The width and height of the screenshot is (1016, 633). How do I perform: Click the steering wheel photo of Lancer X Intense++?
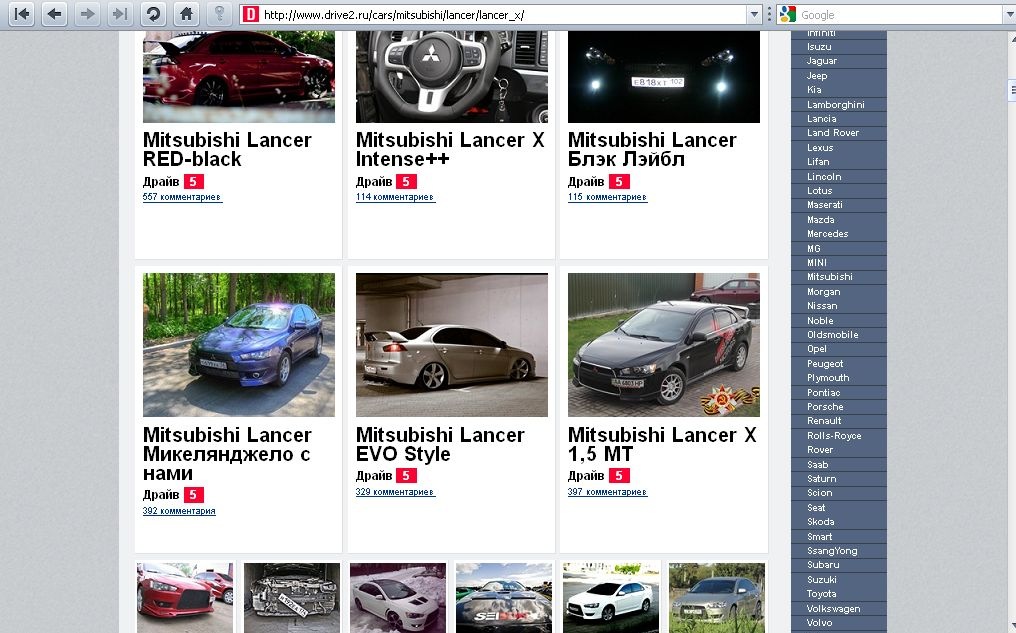[x=452, y=76]
